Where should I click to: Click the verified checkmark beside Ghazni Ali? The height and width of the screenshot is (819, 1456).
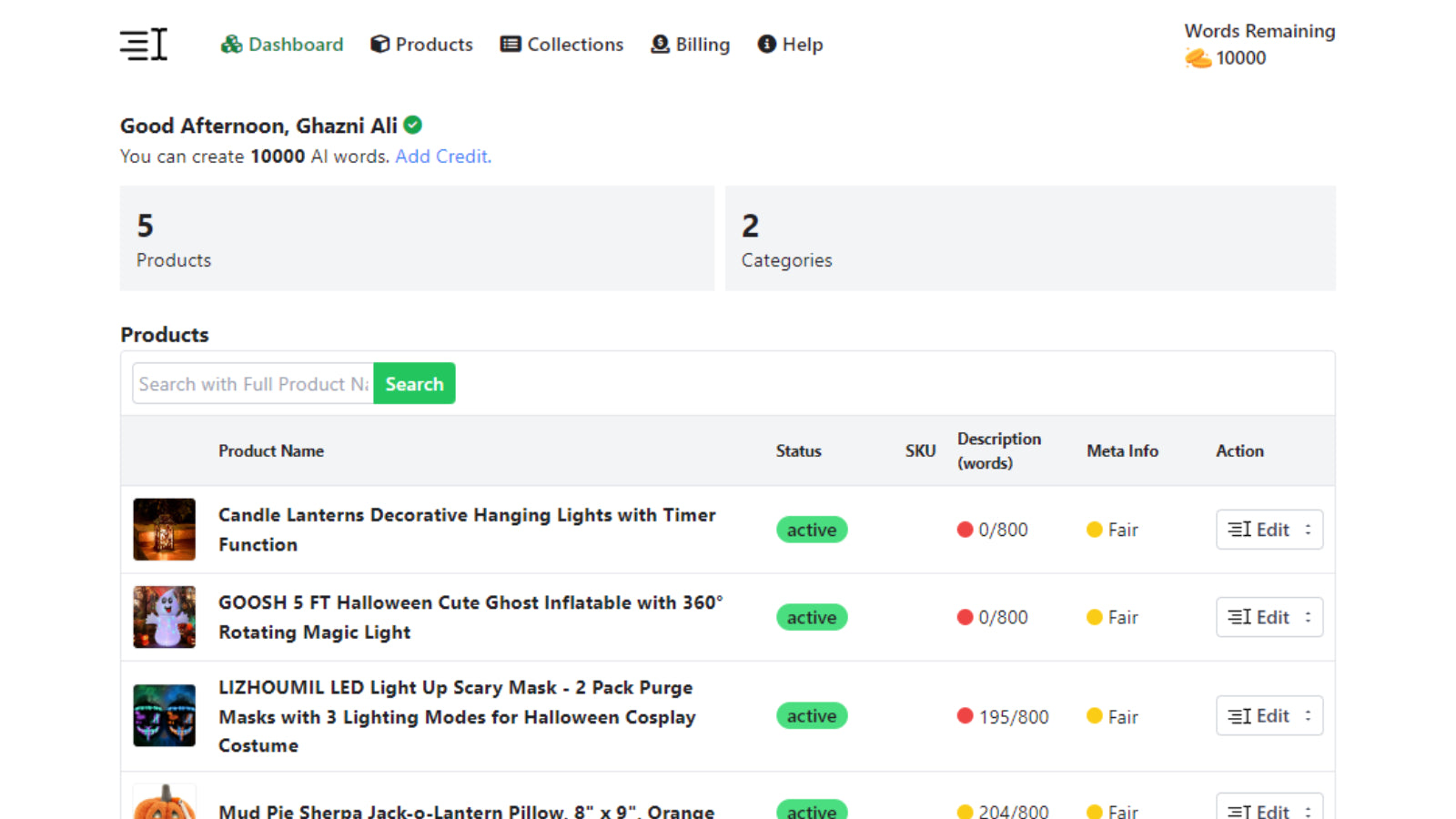click(x=412, y=125)
